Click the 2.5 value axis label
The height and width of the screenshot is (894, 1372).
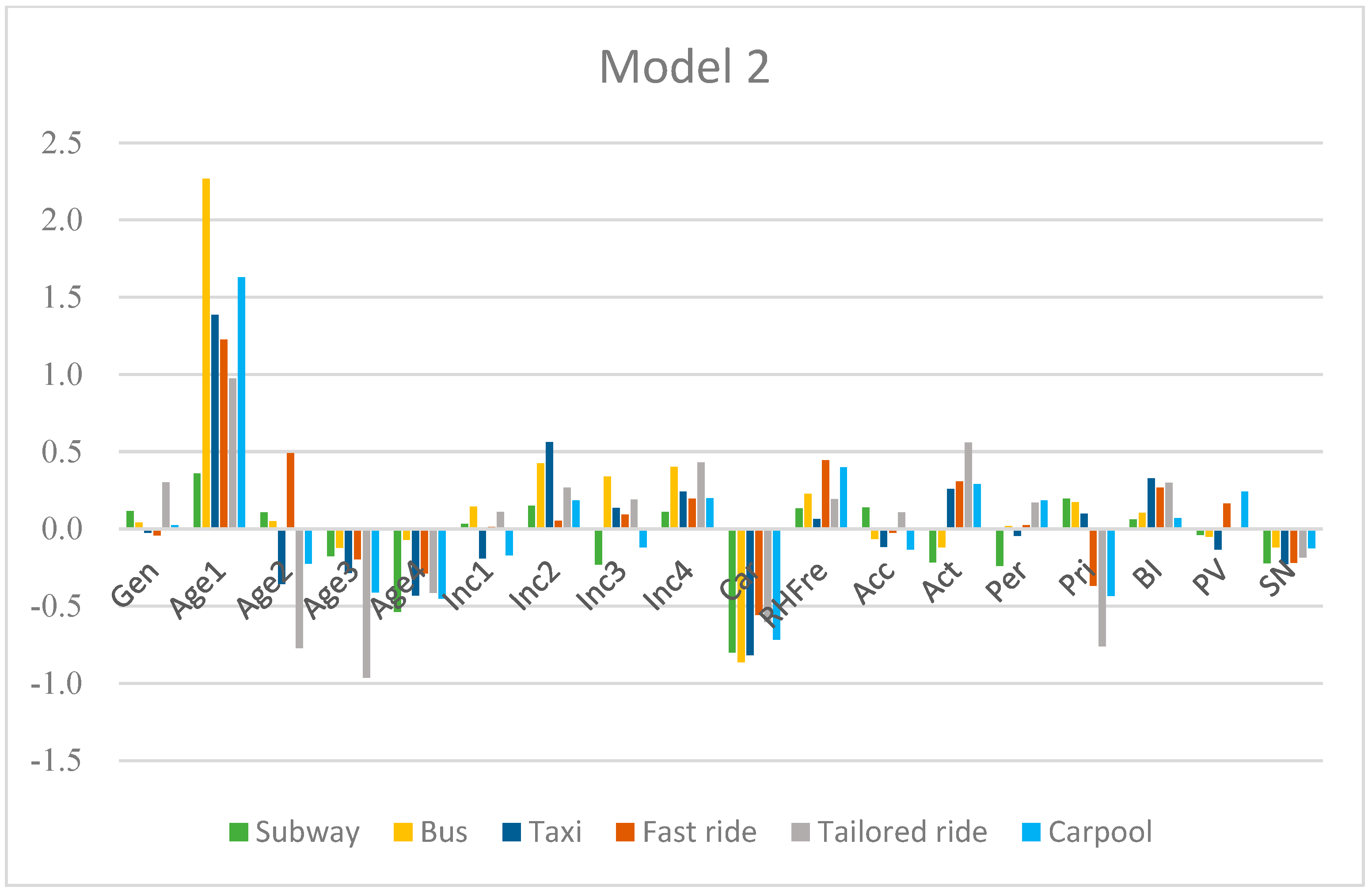(61, 143)
